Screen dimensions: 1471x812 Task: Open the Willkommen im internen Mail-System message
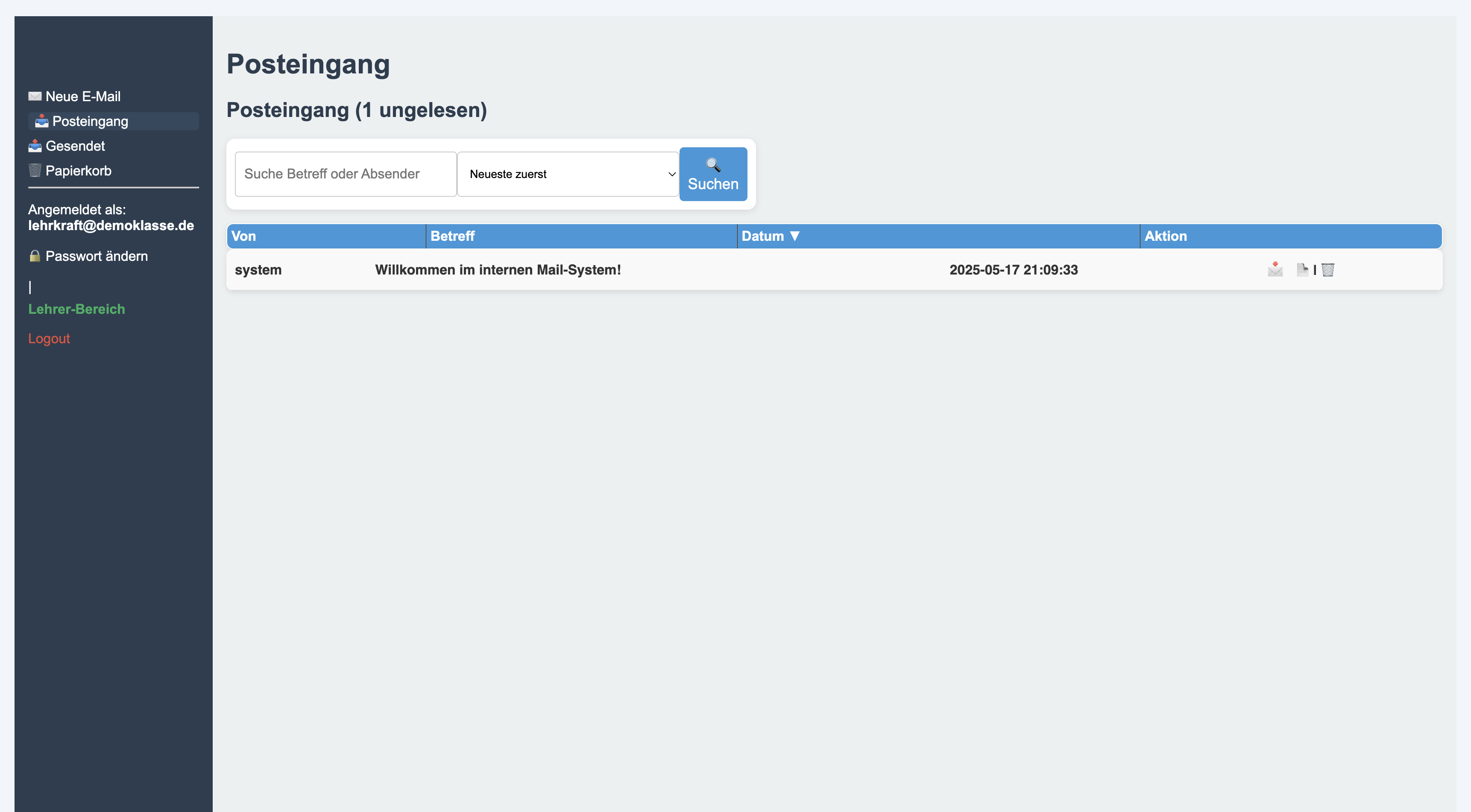[x=497, y=270]
